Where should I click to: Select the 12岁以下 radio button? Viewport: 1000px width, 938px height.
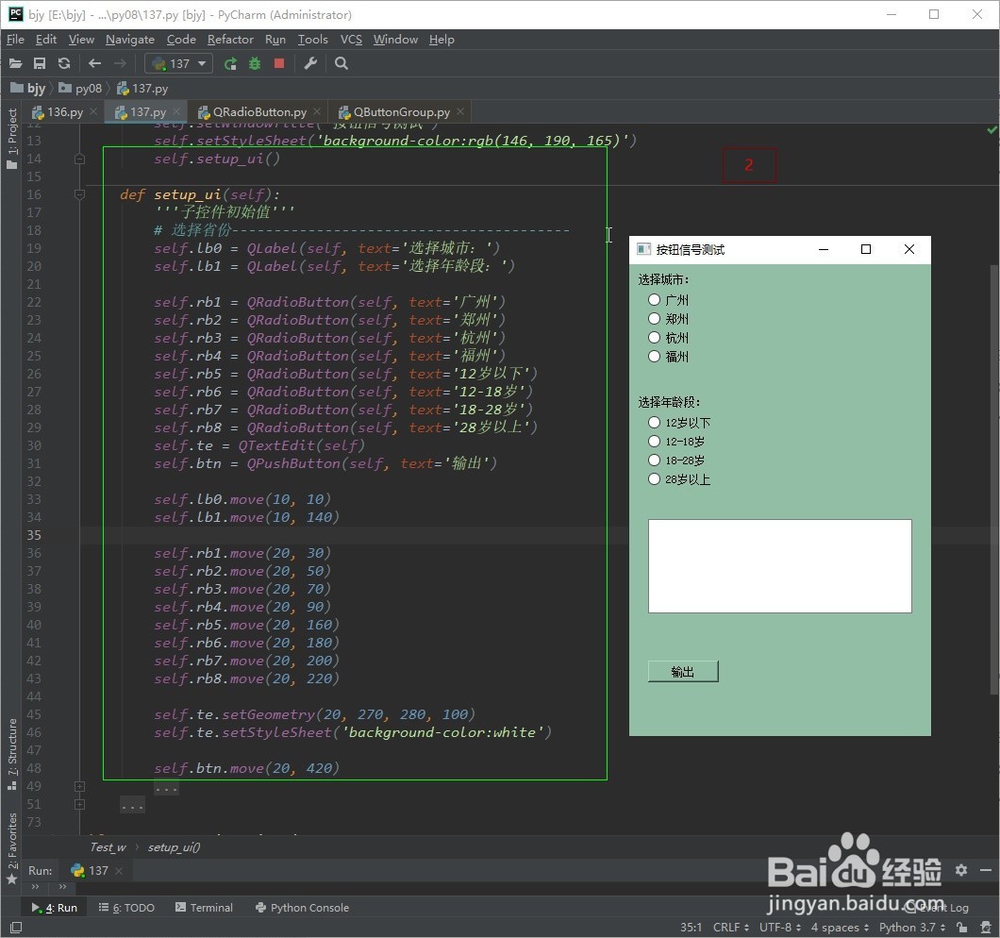679,422
